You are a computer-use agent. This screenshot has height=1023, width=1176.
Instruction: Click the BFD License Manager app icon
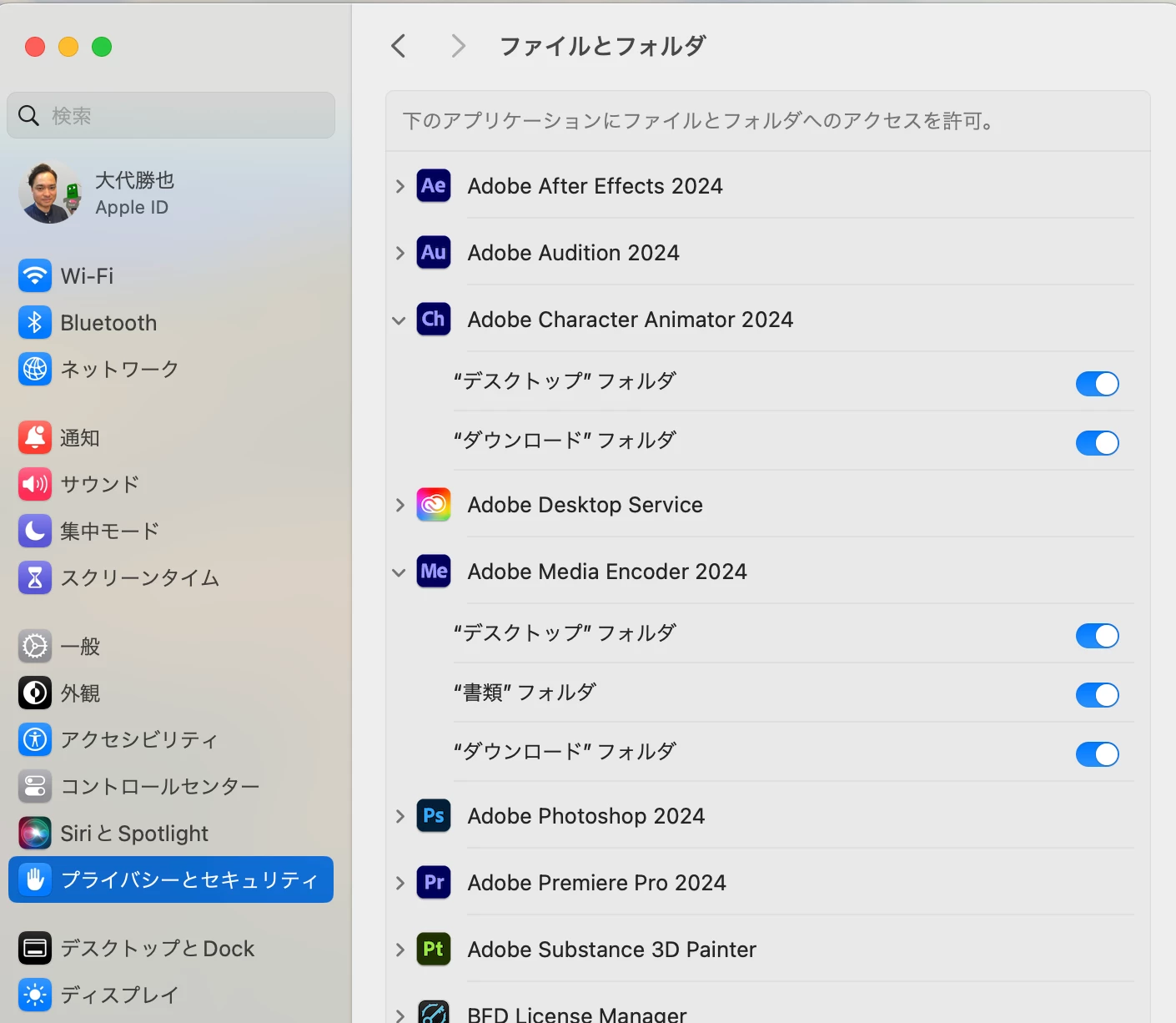(434, 1012)
